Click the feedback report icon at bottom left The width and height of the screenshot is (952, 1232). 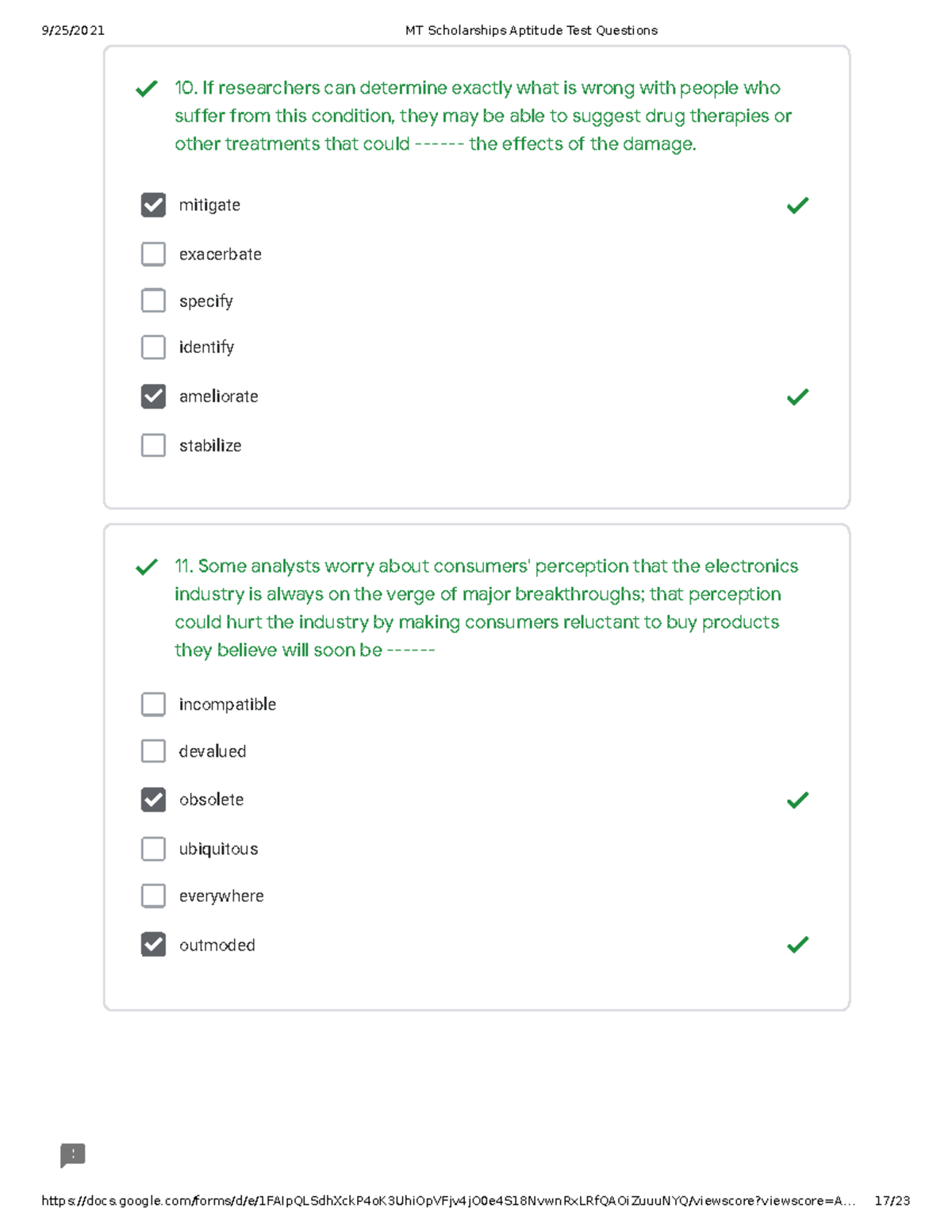coord(73,1155)
